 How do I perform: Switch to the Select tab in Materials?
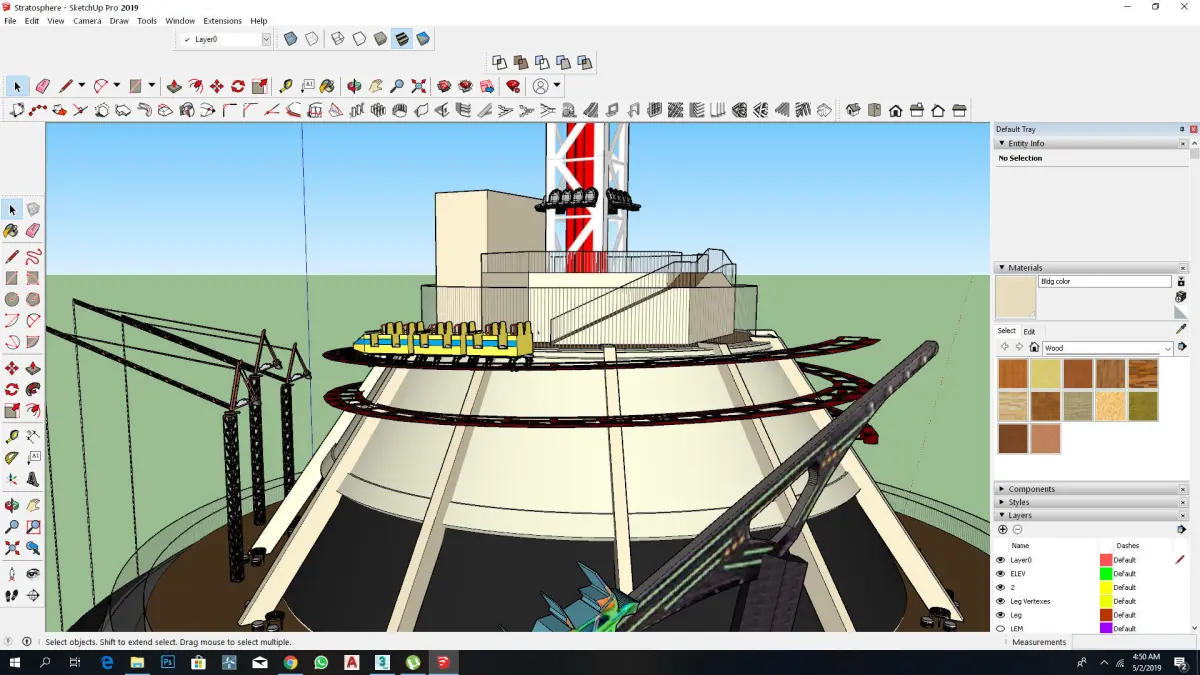pos(1006,331)
